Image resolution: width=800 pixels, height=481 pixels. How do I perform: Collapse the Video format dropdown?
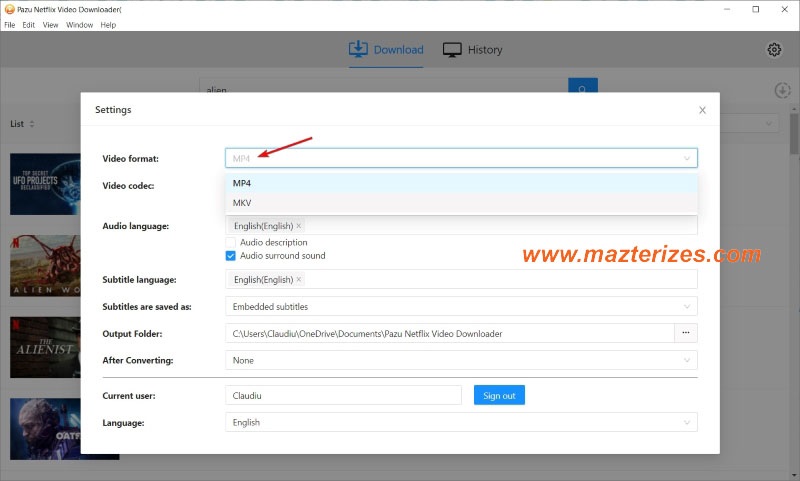click(687, 159)
